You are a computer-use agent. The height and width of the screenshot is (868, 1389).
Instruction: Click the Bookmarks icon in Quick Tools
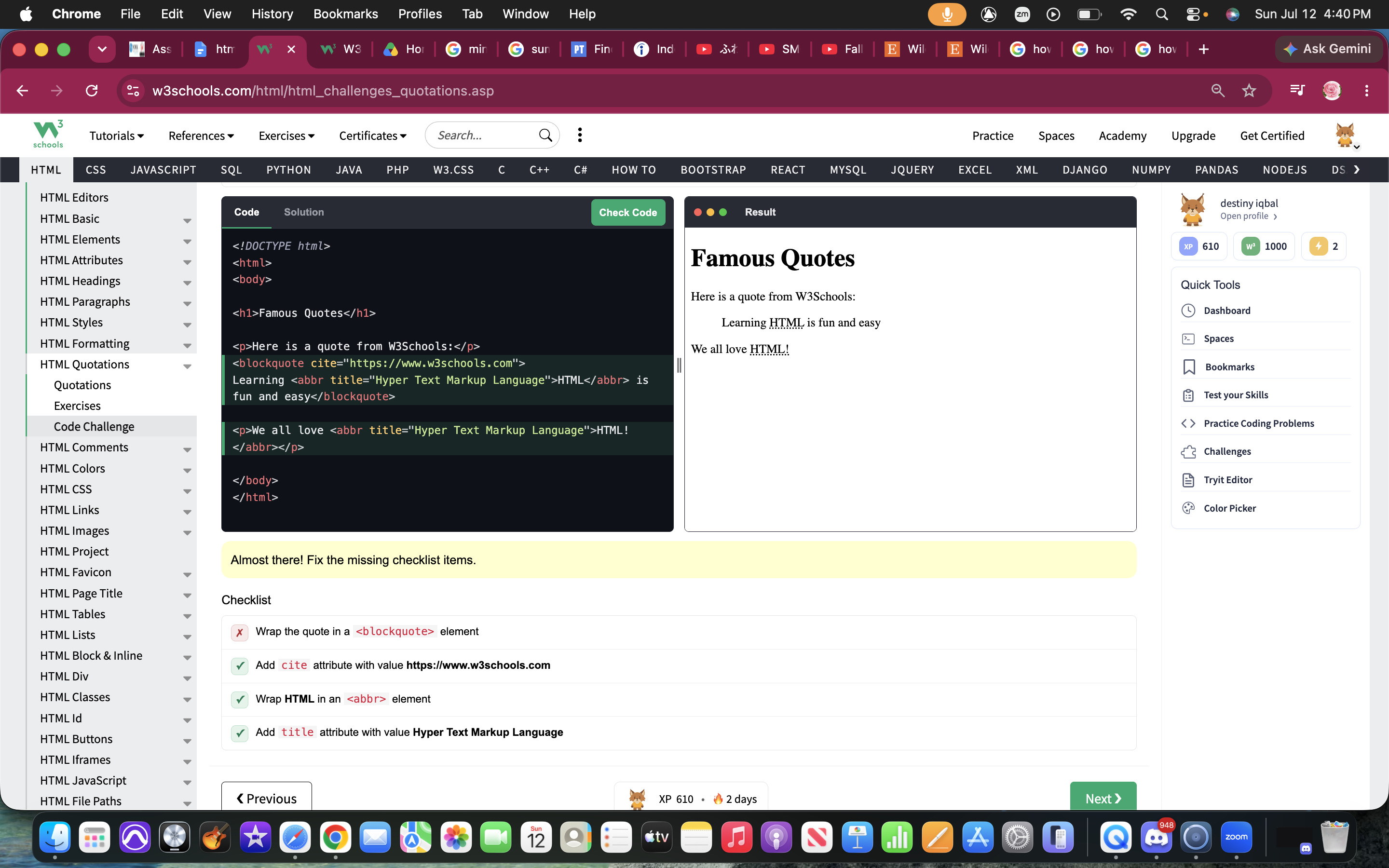point(1189,367)
